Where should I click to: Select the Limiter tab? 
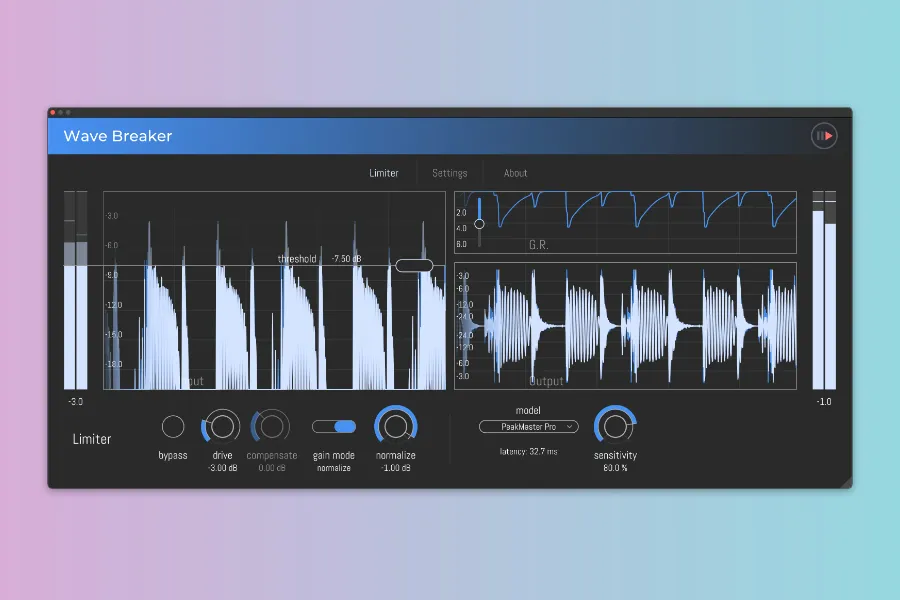[384, 173]
